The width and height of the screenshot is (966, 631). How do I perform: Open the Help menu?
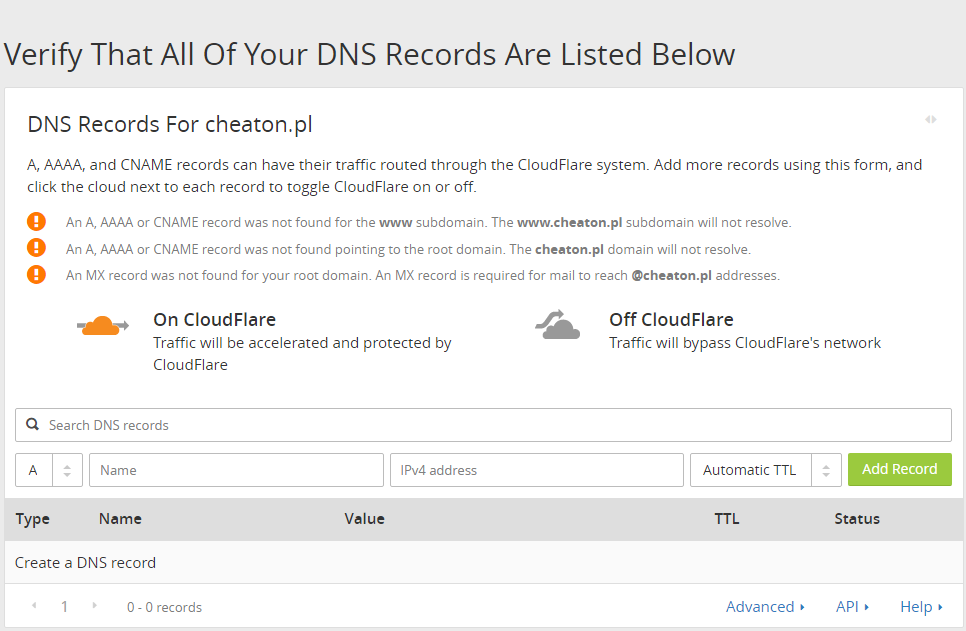tap(921, 607)
